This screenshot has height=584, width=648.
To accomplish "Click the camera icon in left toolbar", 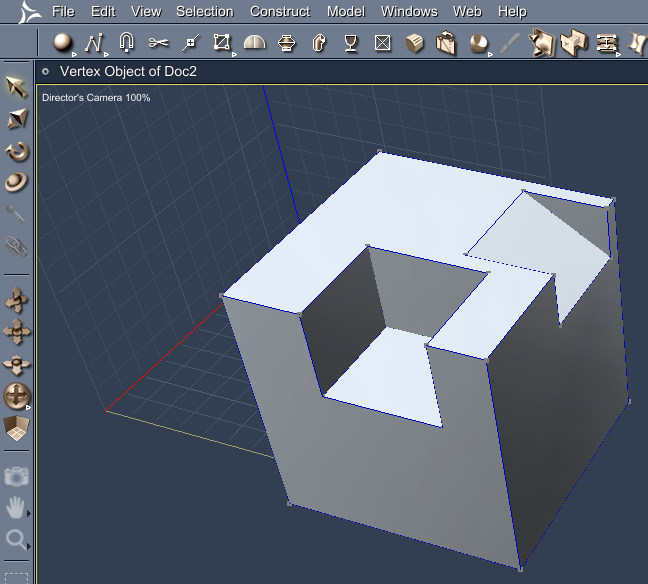I will [17, 477].
